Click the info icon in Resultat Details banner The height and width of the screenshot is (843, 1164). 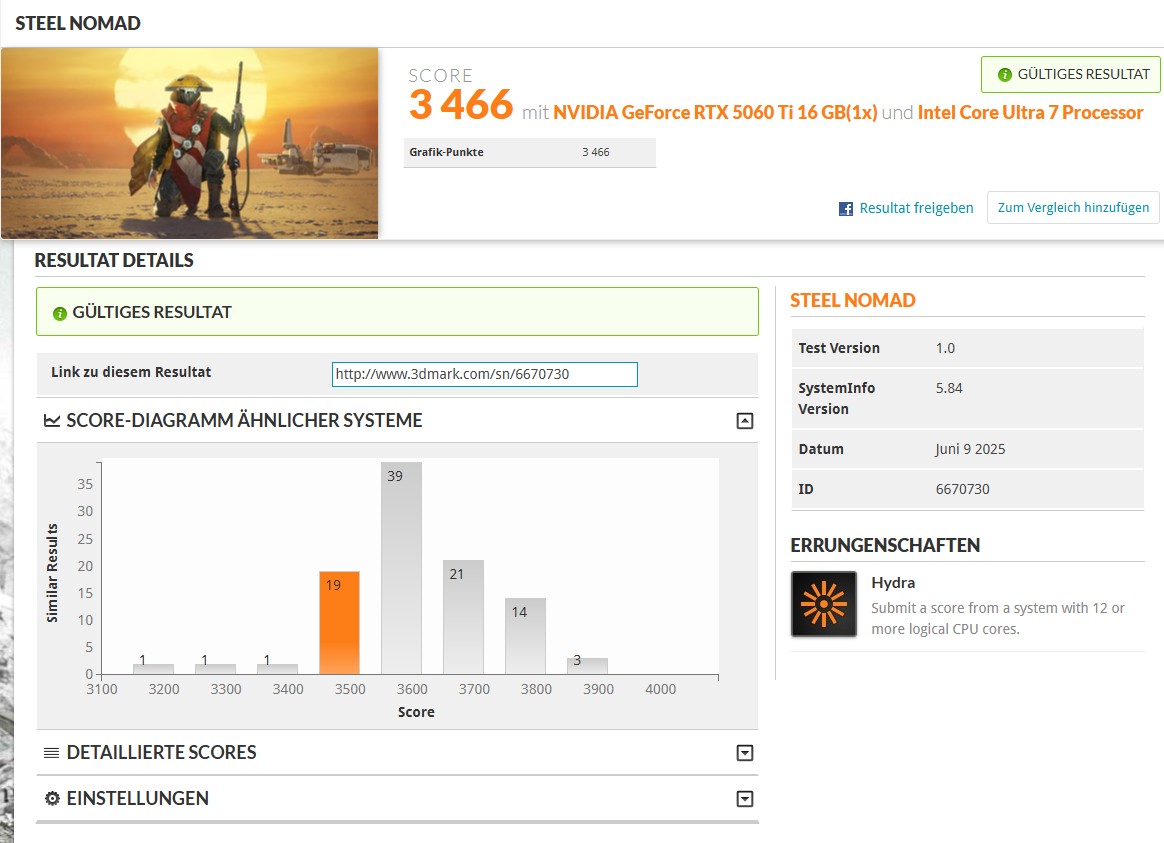click(60, 313)
